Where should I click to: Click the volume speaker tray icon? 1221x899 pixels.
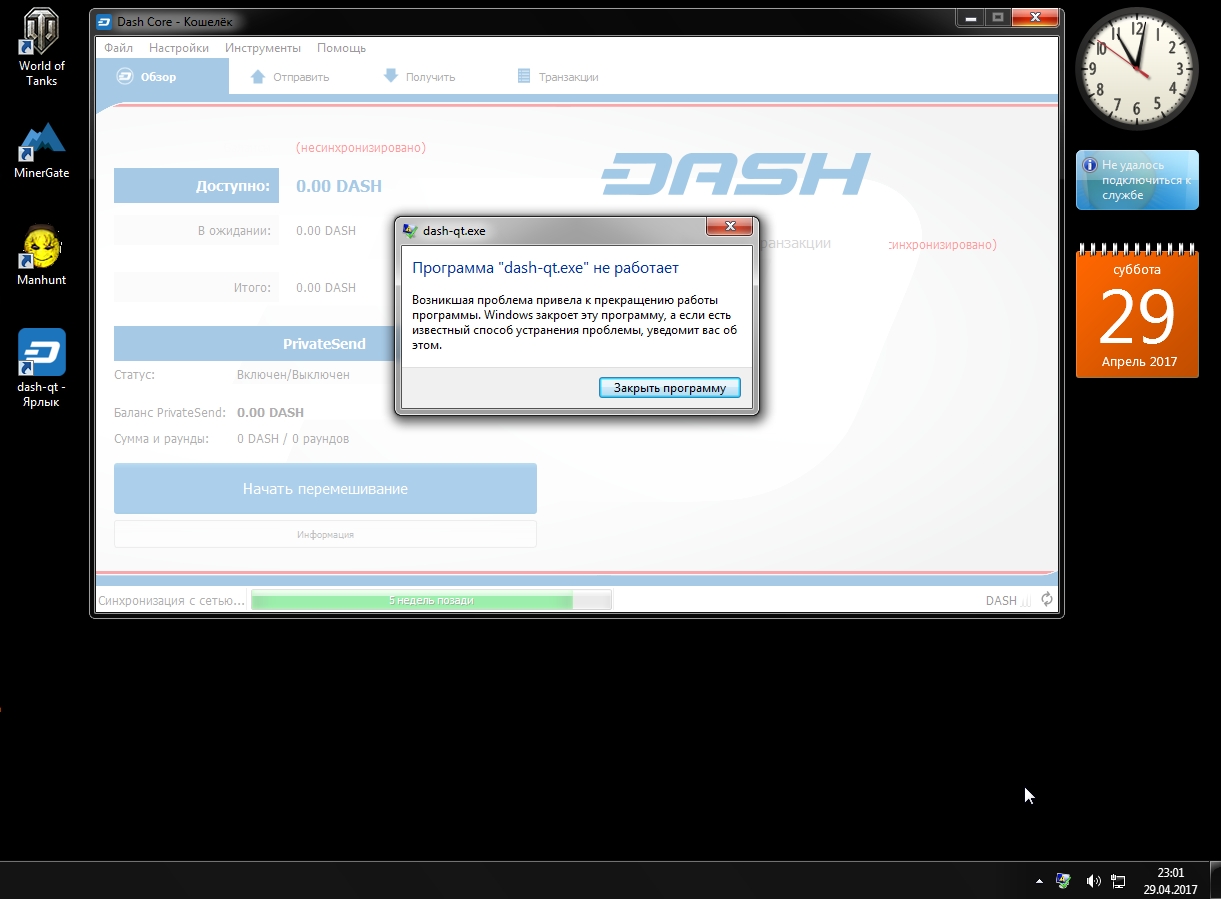[x=1092, y=881]
